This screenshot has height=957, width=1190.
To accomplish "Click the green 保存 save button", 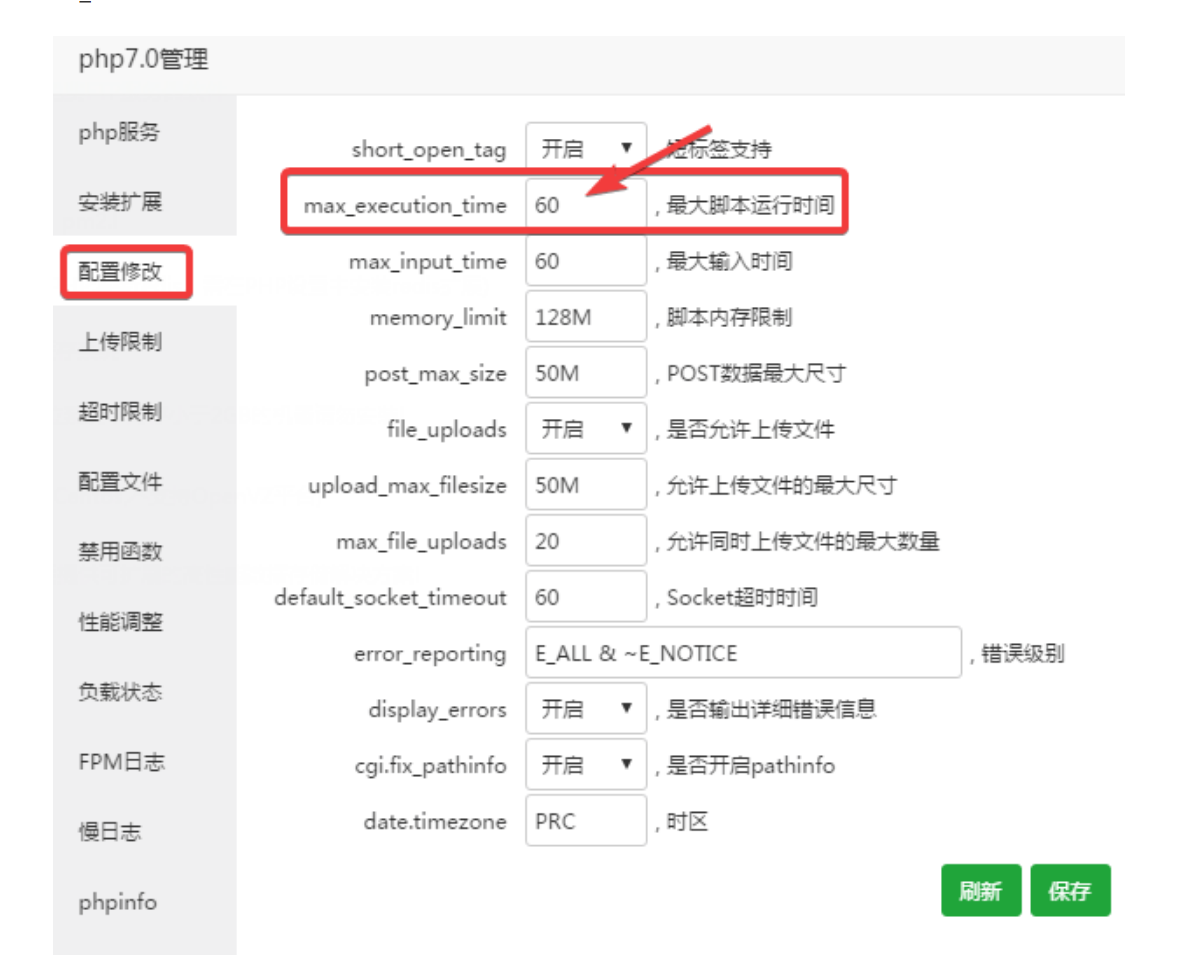I will [x=1070, y=891].
